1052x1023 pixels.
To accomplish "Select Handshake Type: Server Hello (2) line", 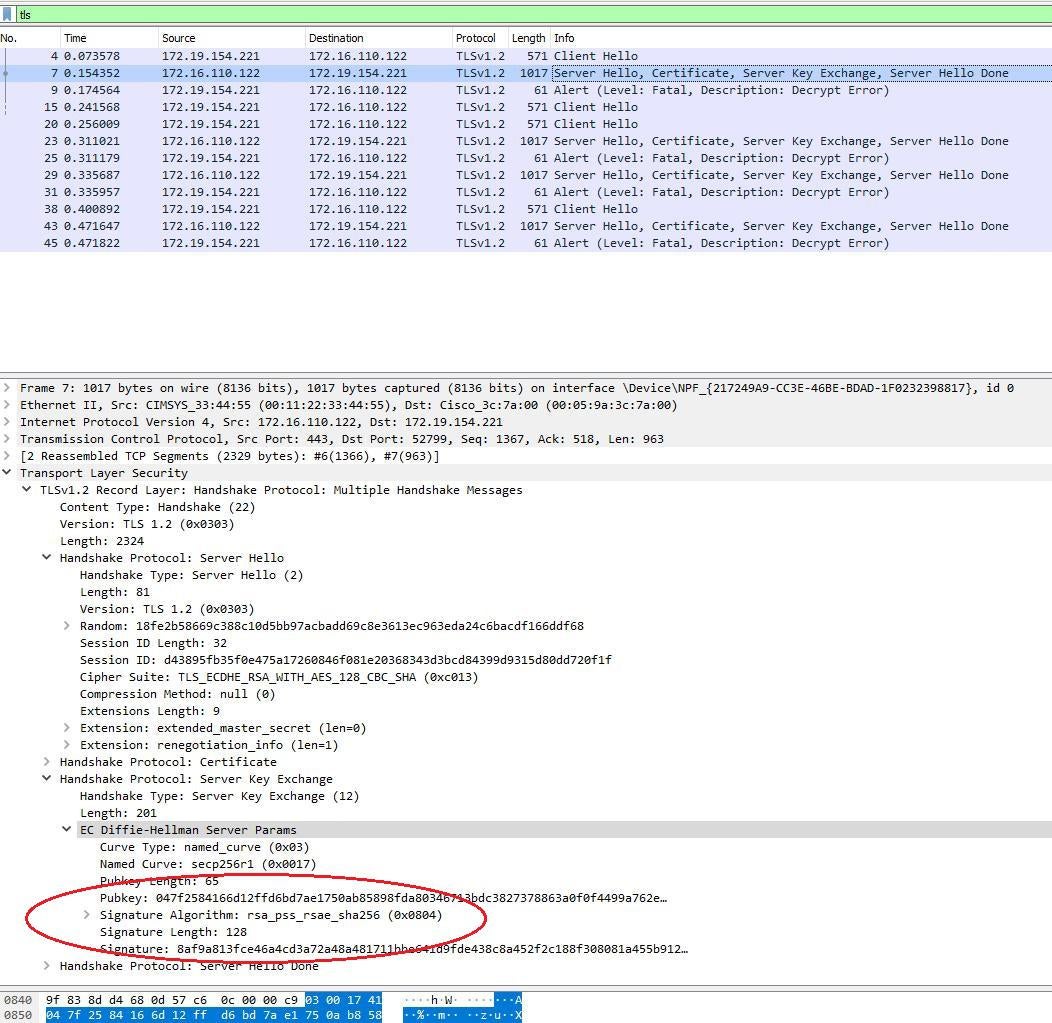I will point(191,575).
